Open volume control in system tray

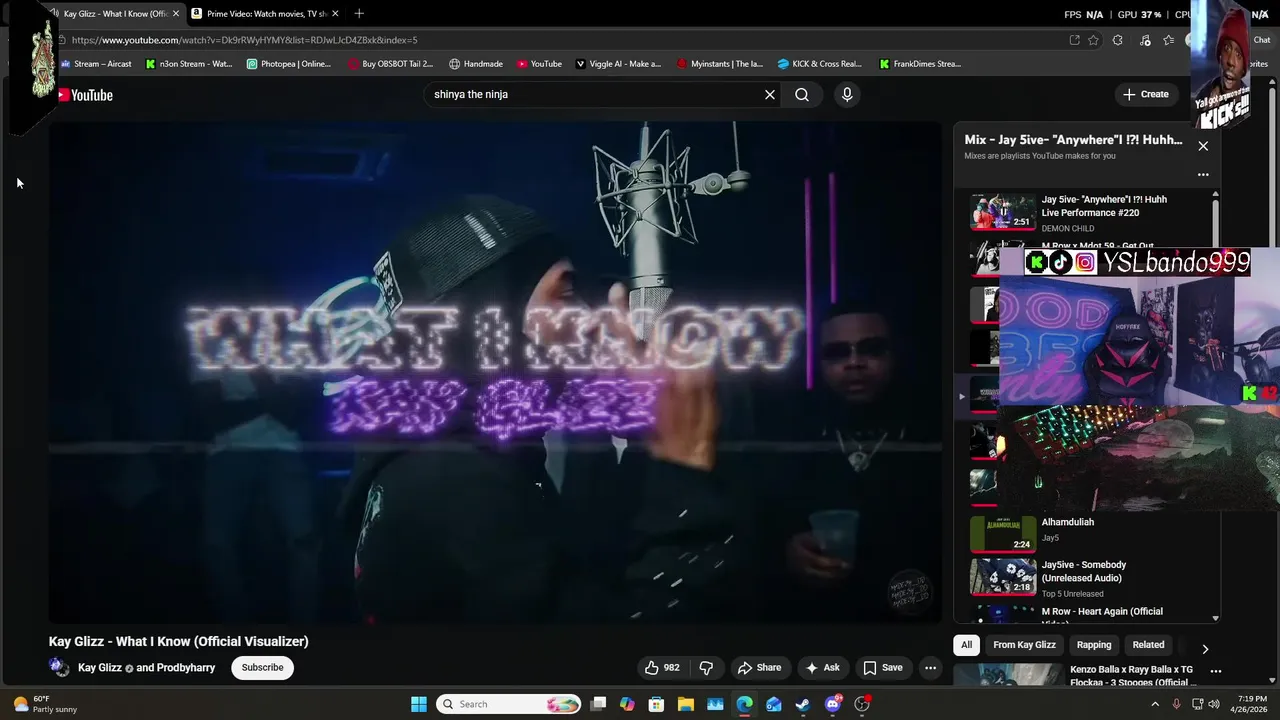1214,704
